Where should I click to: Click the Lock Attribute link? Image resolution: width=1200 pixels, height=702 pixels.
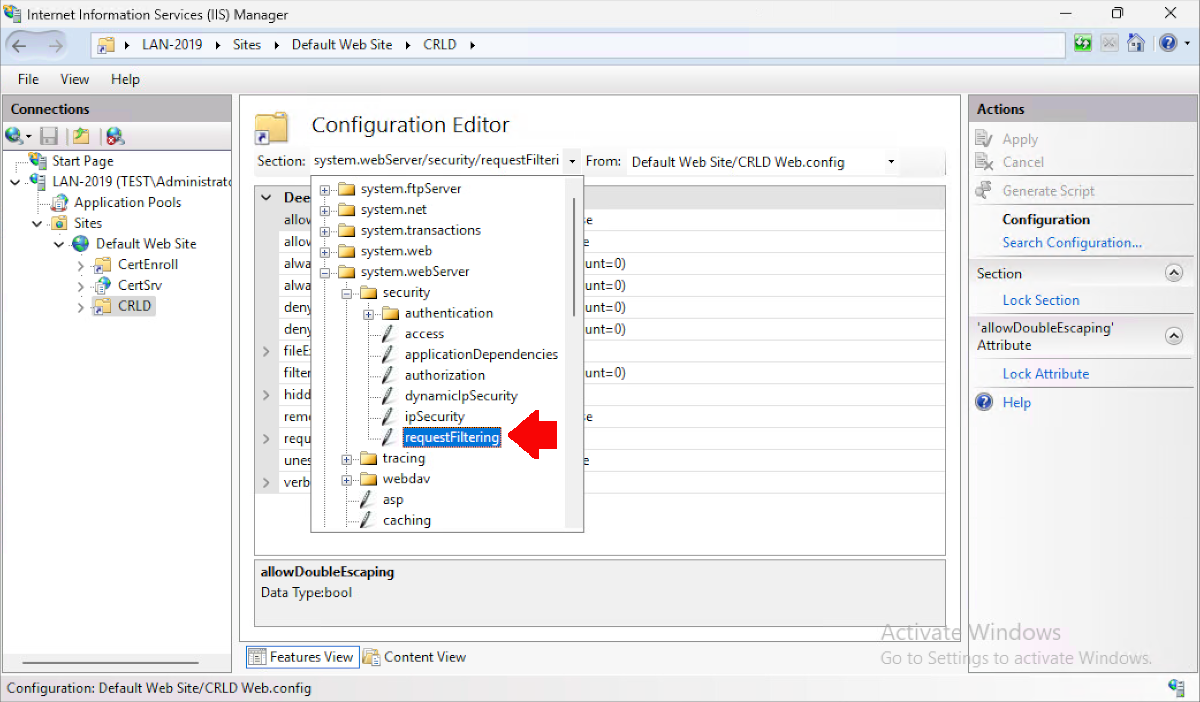[1046, 374]
